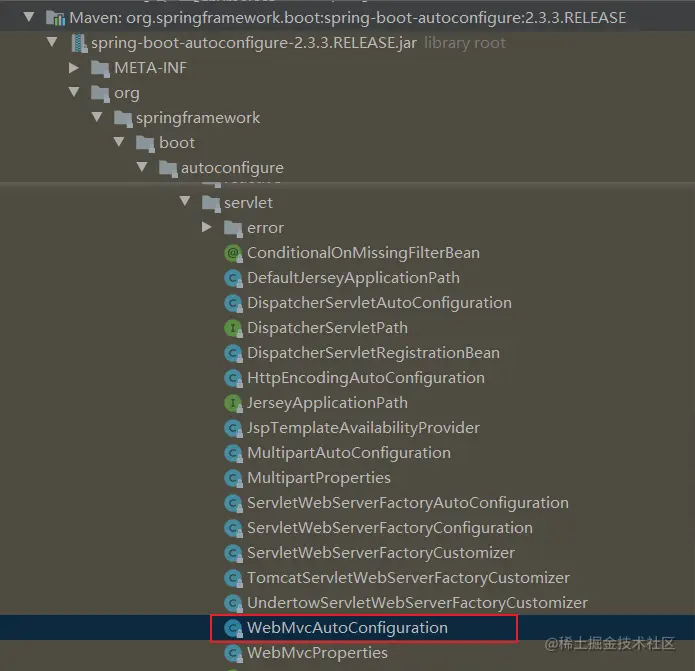Select ConditionalOnMissingFilterBean in the tree
Image resolution: width=695 pixels, height=671 pixels.
point(363,253)
